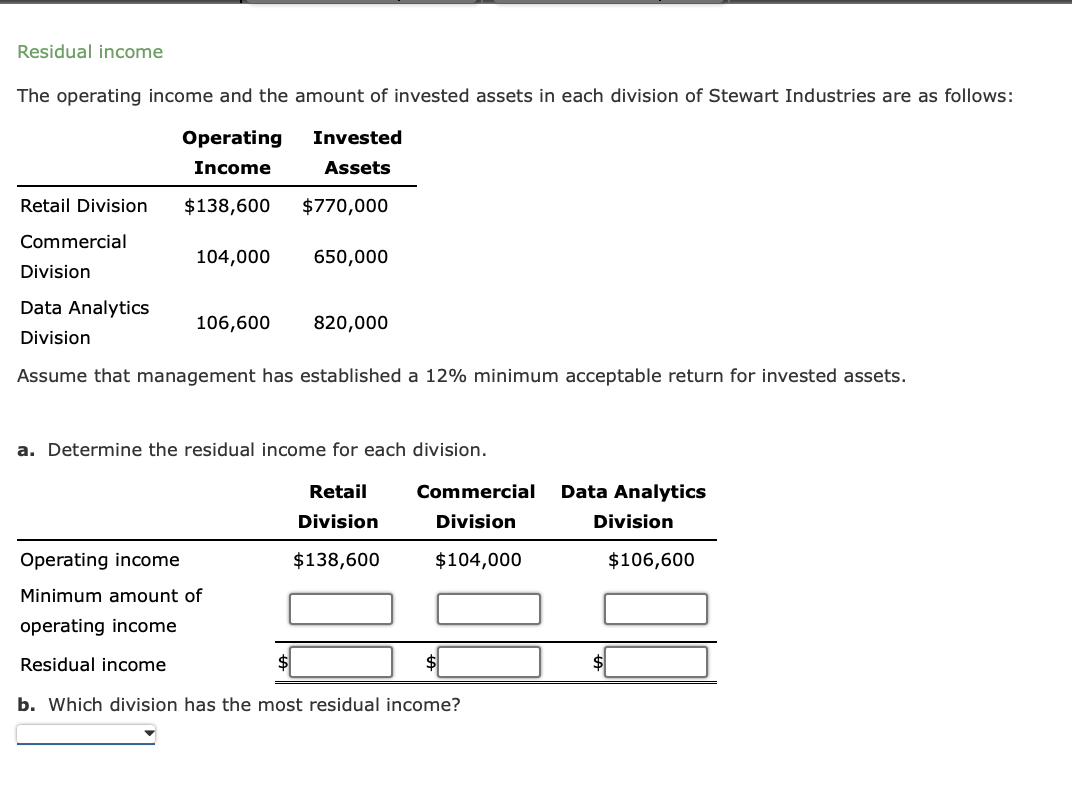Click the $770,000 invested assets figure
This screenshot has height=802, width=1072.
point(346,205)
